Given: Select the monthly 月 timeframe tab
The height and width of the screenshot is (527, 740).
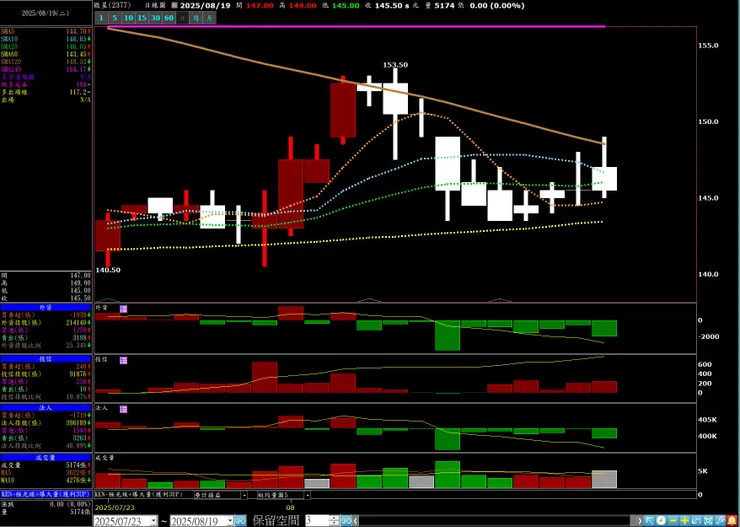Looking at the screenshot, I should click(210, 18).
